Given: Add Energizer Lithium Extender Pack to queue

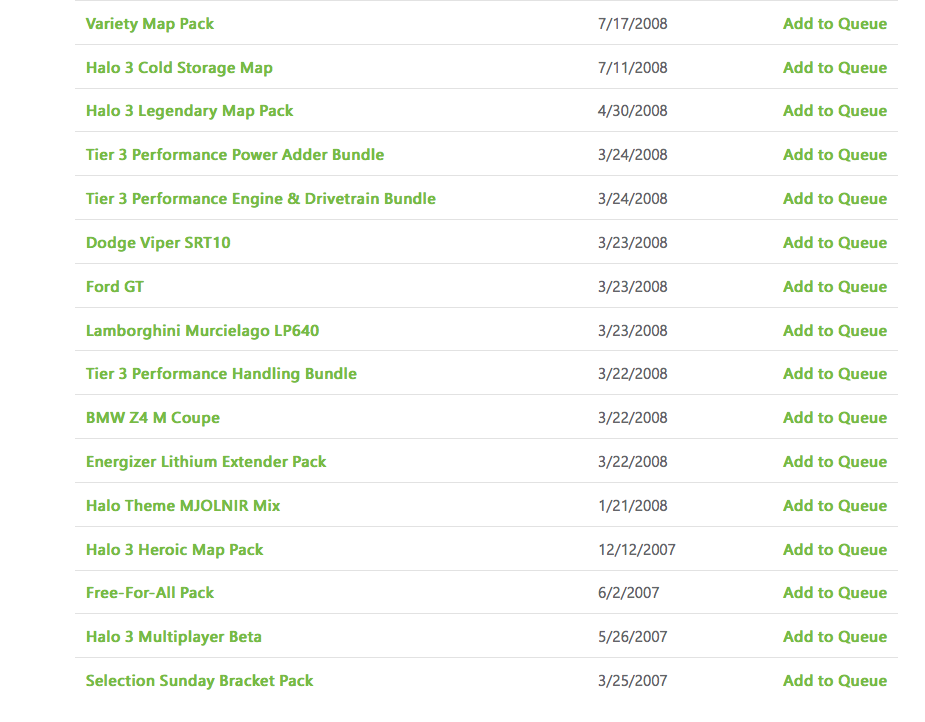Looking at the screenshot, I should click(835, 462).
